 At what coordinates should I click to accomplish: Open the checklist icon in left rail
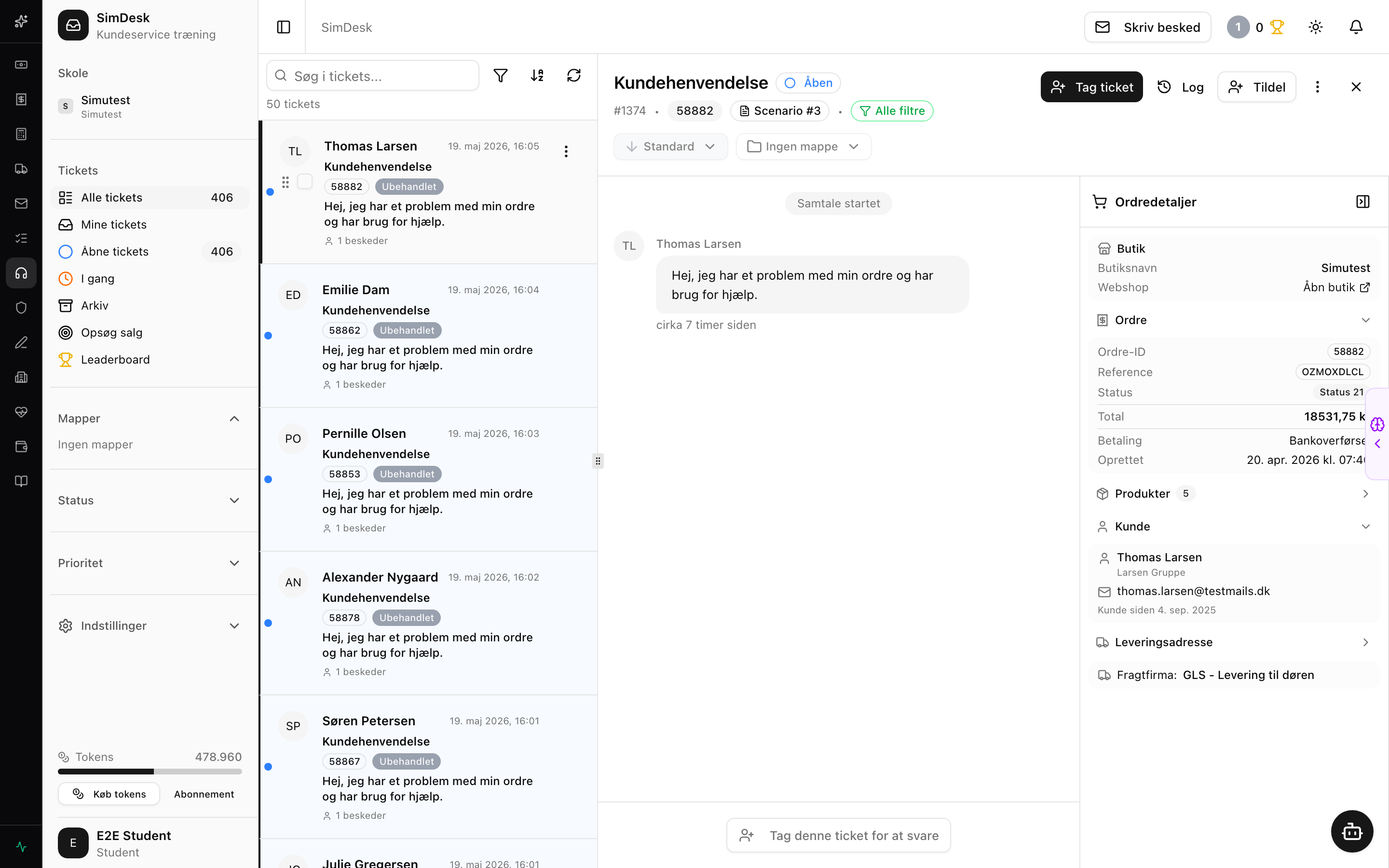pos(21,238)
